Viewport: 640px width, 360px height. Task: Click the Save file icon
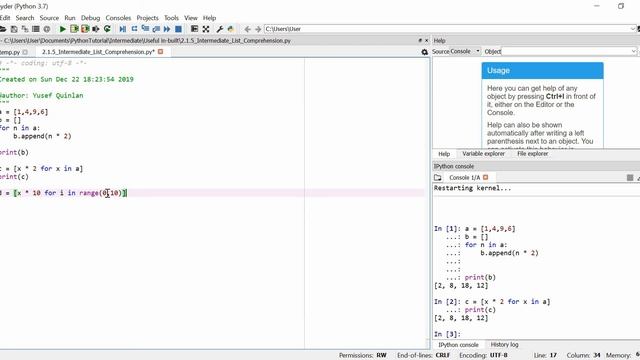tap(14, 29)
